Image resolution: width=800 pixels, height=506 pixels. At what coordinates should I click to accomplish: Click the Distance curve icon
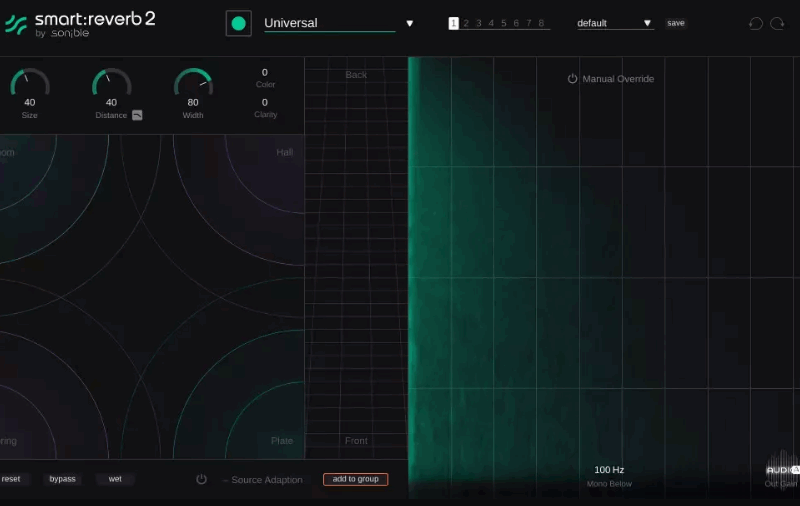click(x=137, y=115)
